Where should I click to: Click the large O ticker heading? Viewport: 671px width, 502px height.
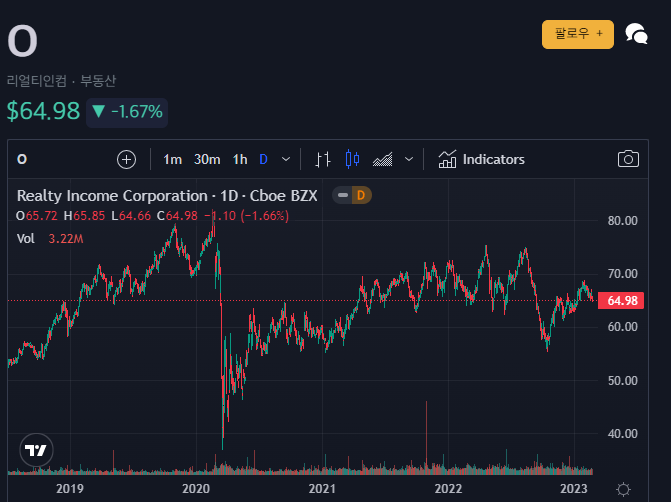(x=23, y=41)
